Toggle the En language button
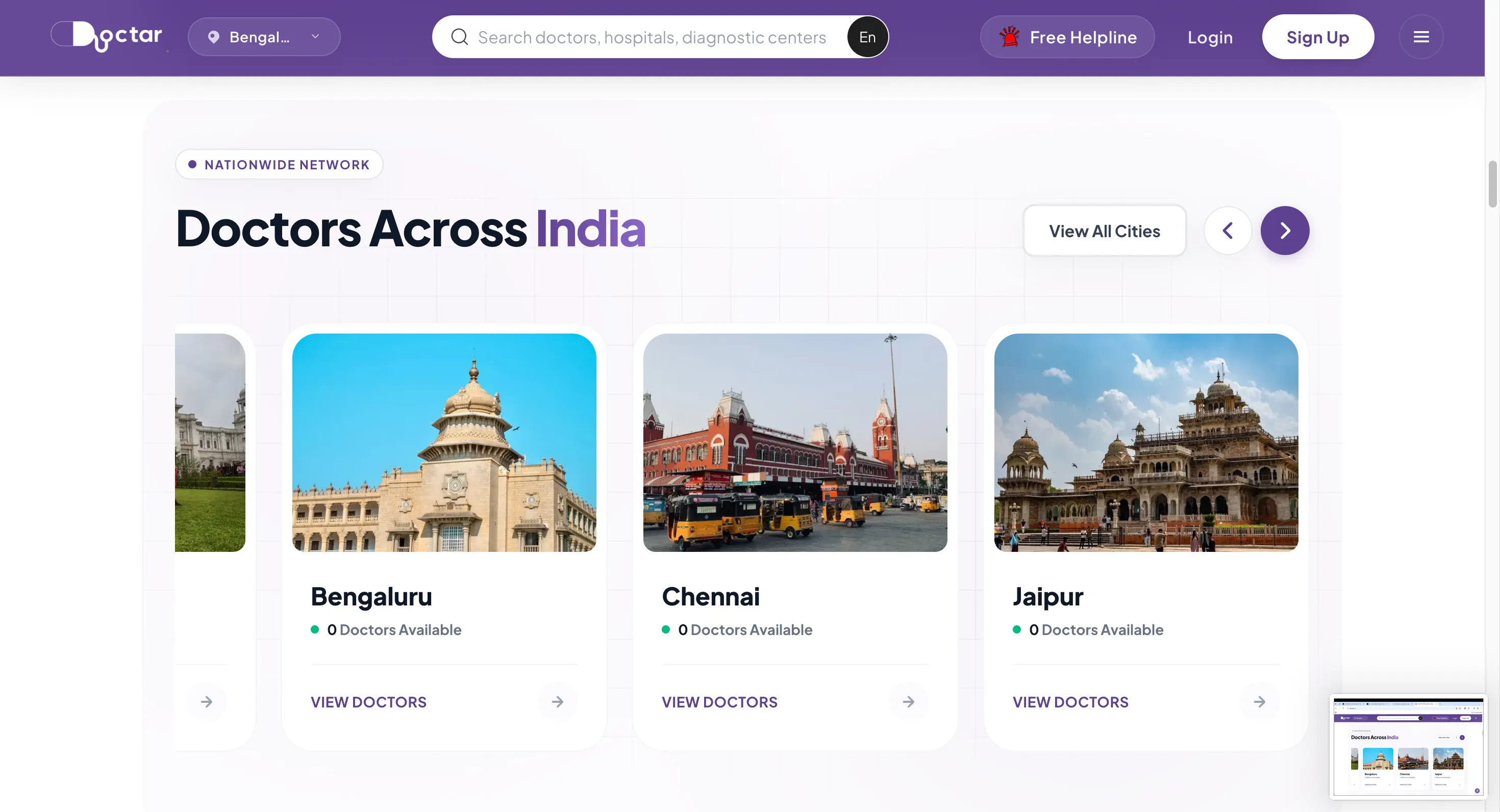1500x812 pixels. pos(867,37)
